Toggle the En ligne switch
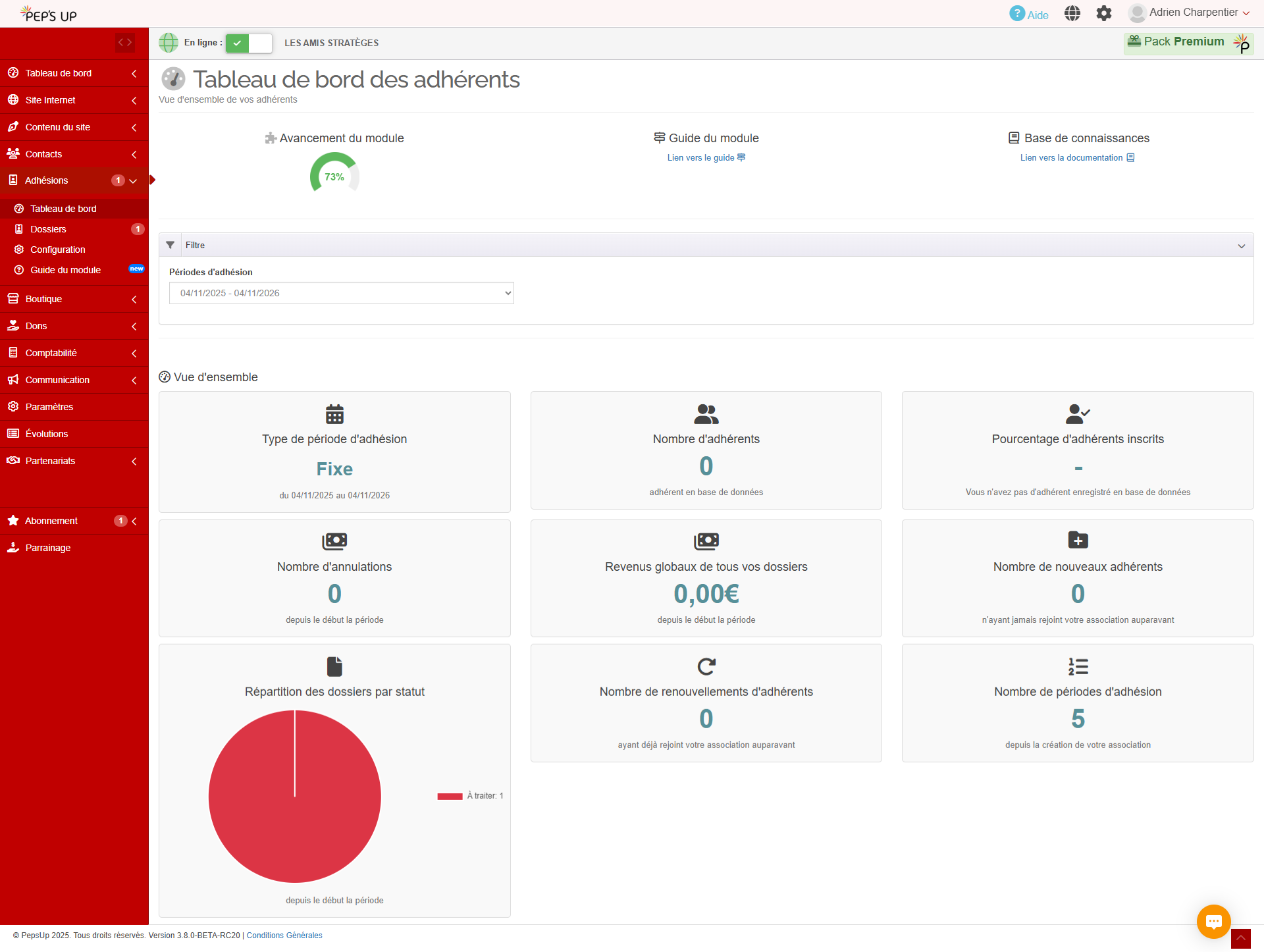Screen dimensions: 1264x952 pyautogui.click(x=249, y=43)
